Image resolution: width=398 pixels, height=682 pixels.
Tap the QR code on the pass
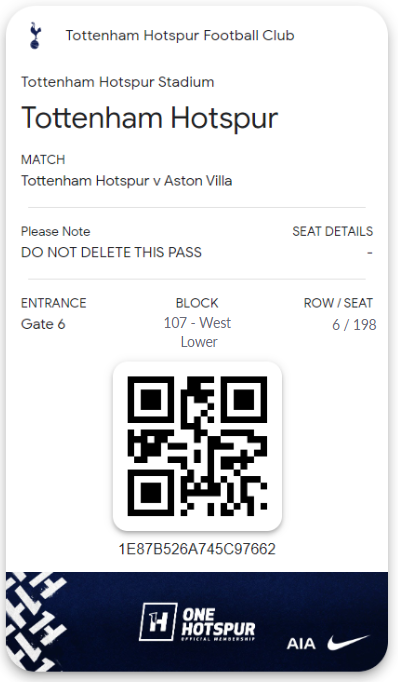(x=197, y=446)
